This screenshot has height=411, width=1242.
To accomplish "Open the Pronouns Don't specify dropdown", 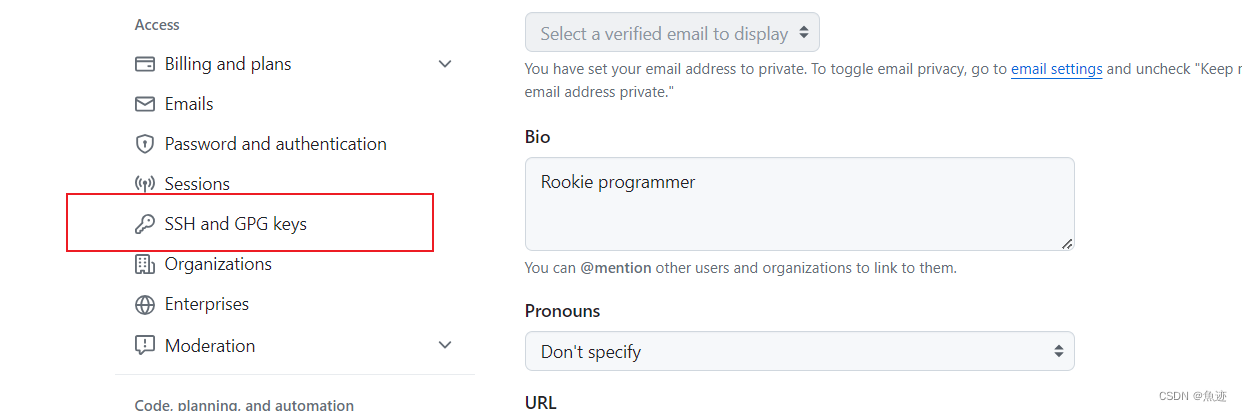I will point(799,351).
